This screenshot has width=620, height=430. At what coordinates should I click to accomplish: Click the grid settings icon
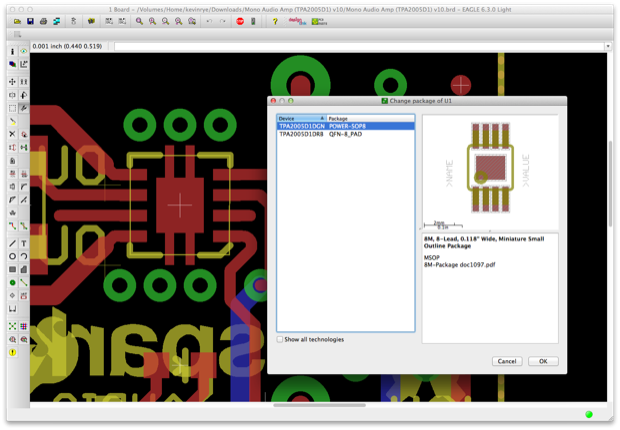click(x=17, y=34)
